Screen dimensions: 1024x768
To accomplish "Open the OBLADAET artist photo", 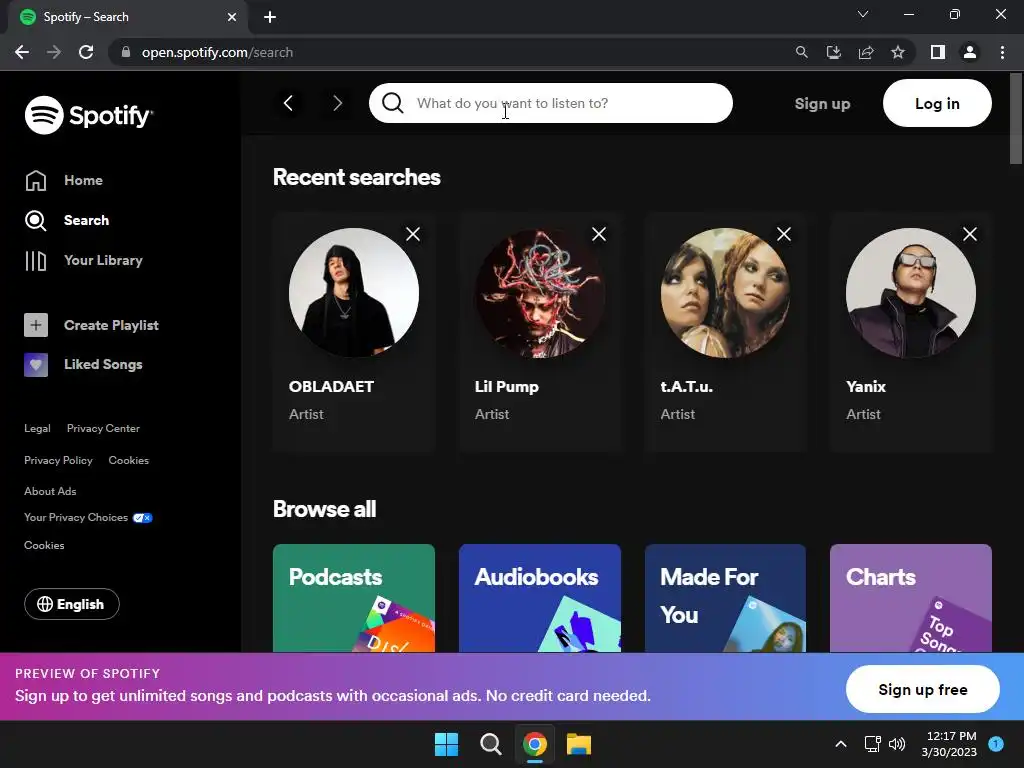I will [354, 293].
